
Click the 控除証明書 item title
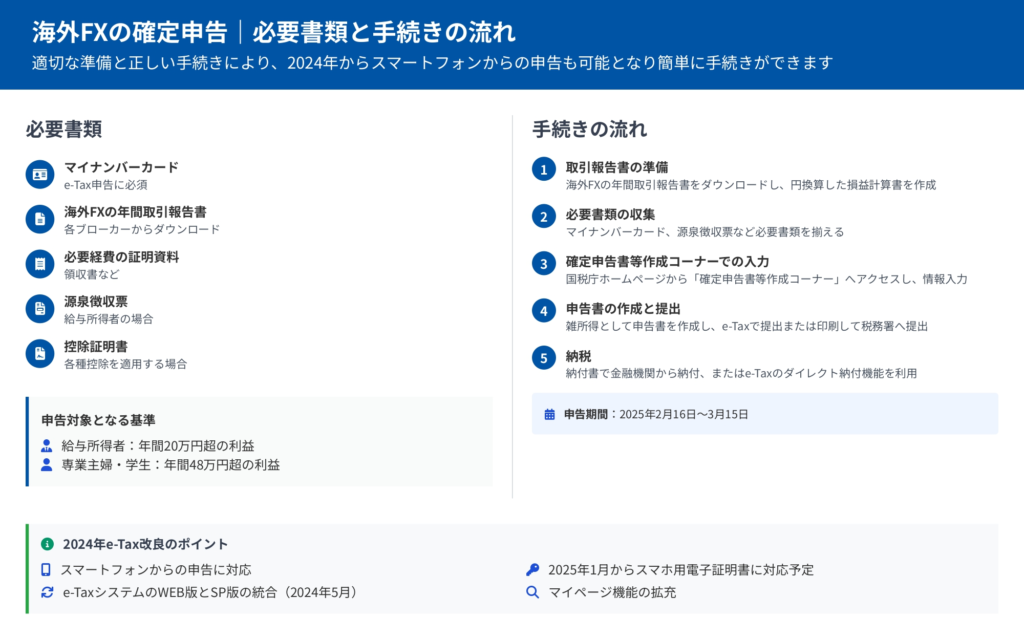tap(95, 347)
